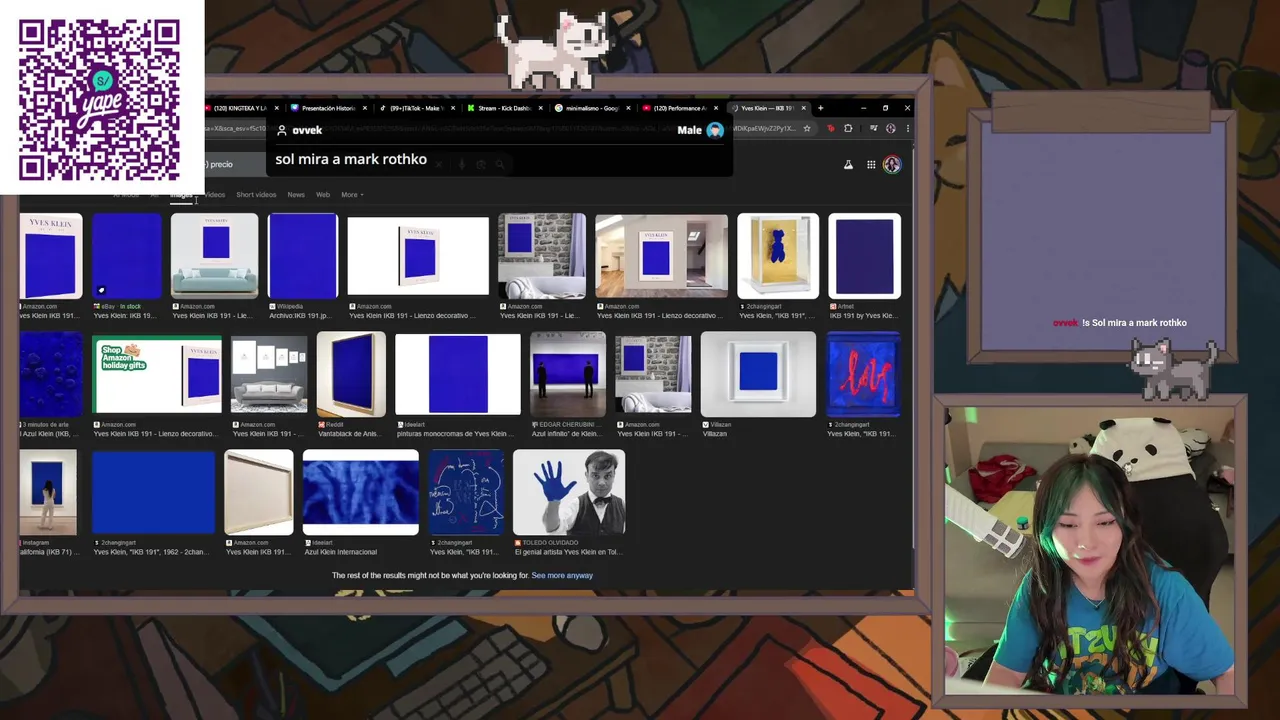
Task: Open Google Labs flask icon
Action: pos(848,165)
